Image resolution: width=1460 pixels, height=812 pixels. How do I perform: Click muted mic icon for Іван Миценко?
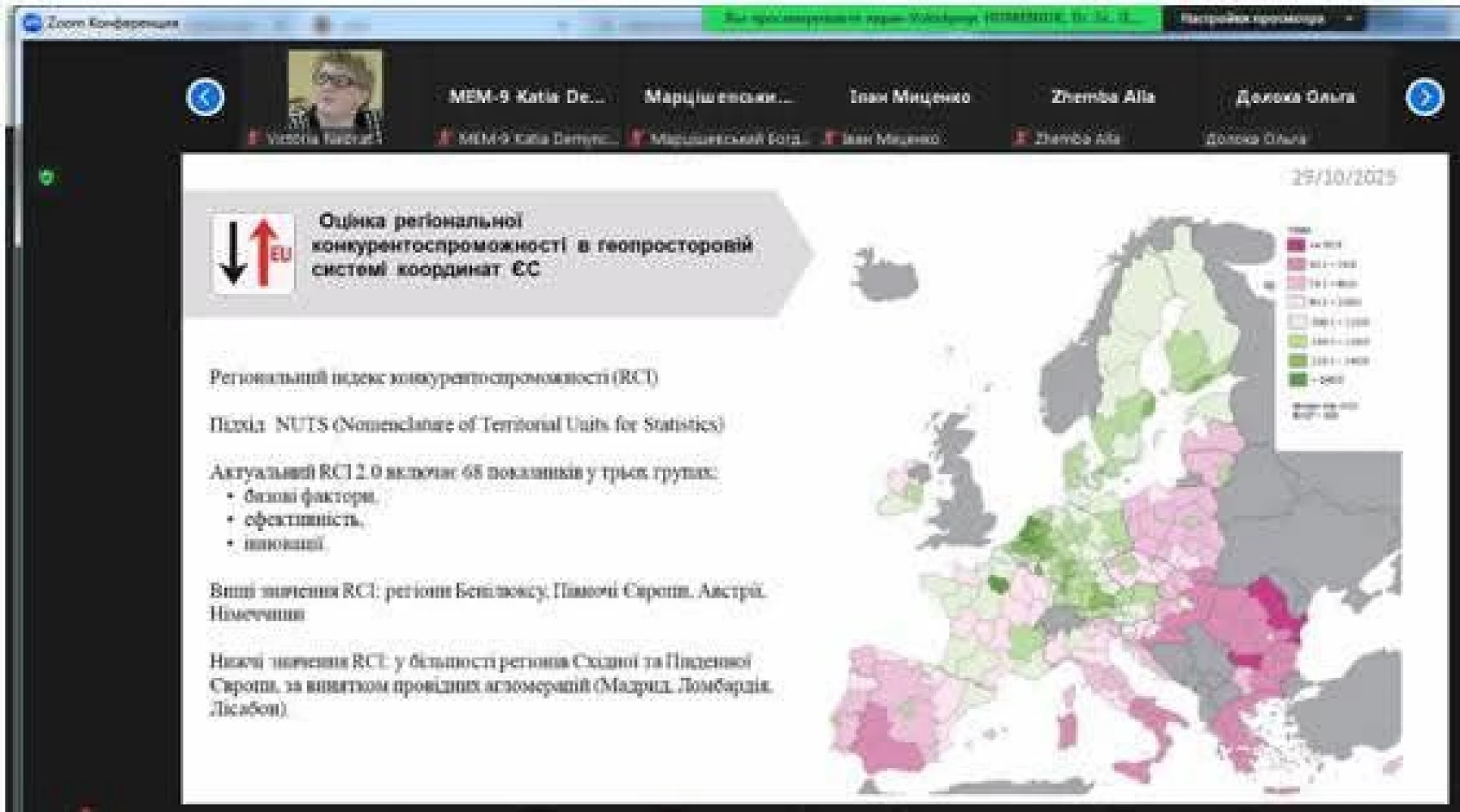(x=829, y=139)
